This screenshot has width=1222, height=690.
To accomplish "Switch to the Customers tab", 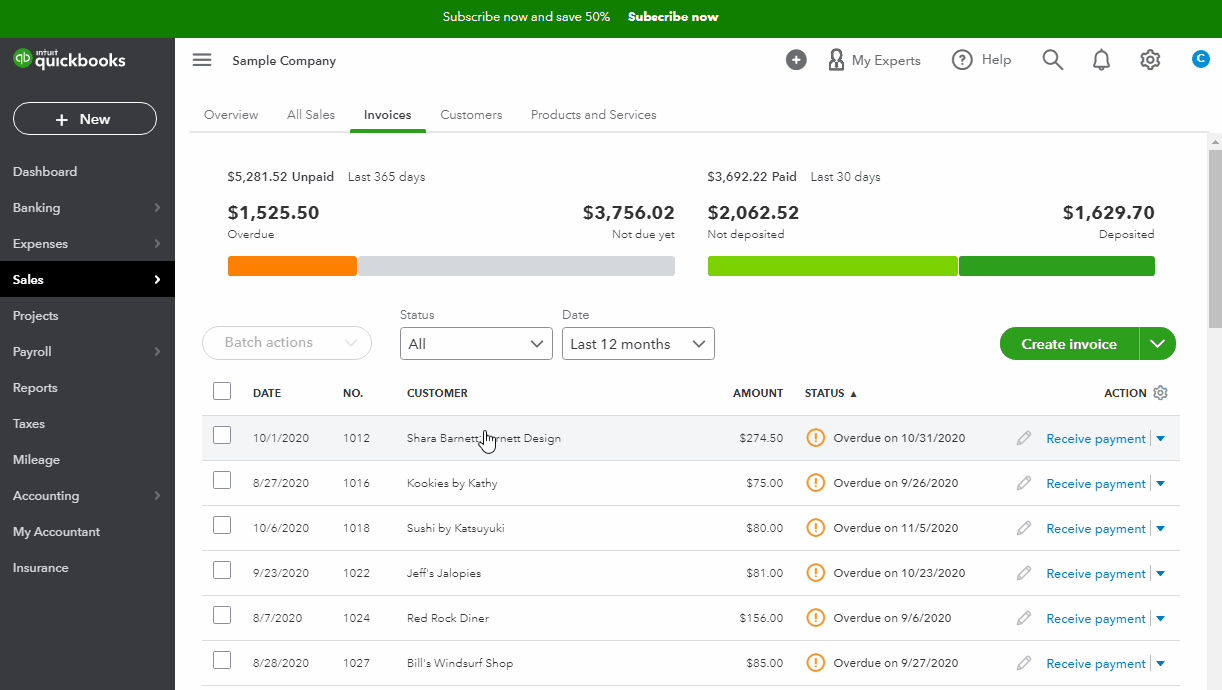I will click(x=471, y=115).
